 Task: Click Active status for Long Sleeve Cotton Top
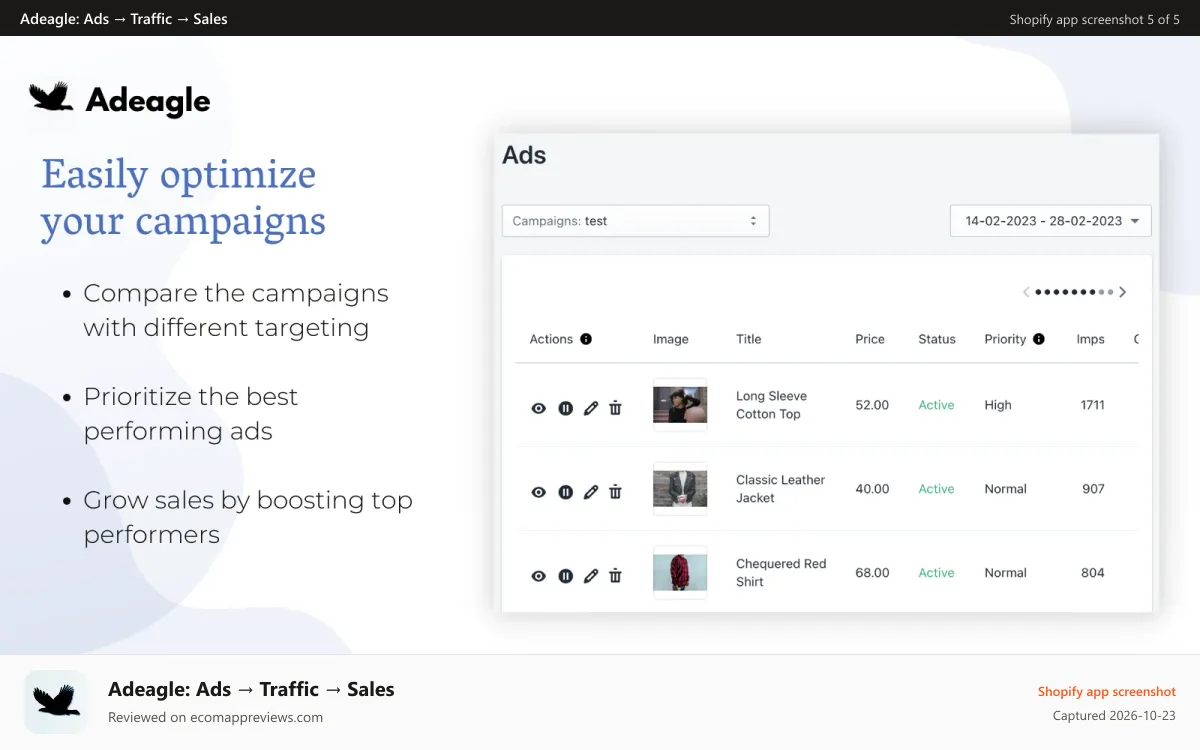click(936, 405)
